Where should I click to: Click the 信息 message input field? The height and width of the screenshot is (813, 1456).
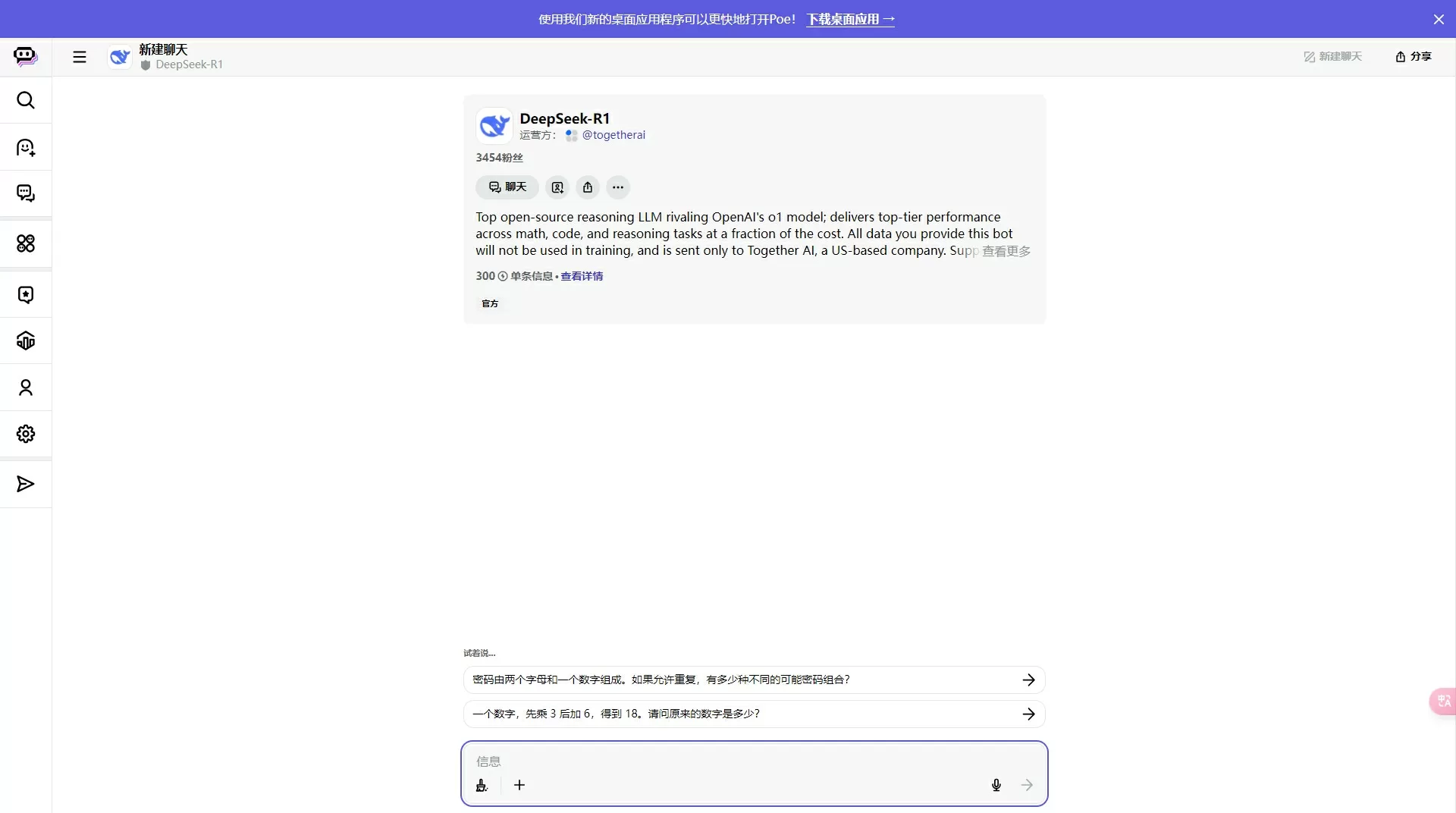[x=755, y=761]
